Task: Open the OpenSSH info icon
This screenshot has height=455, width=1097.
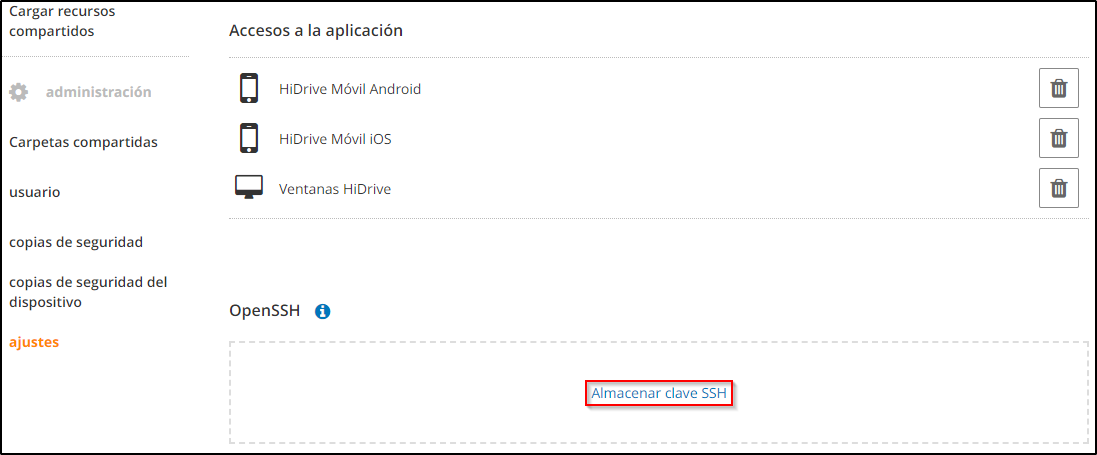Action: pos(323,311)
